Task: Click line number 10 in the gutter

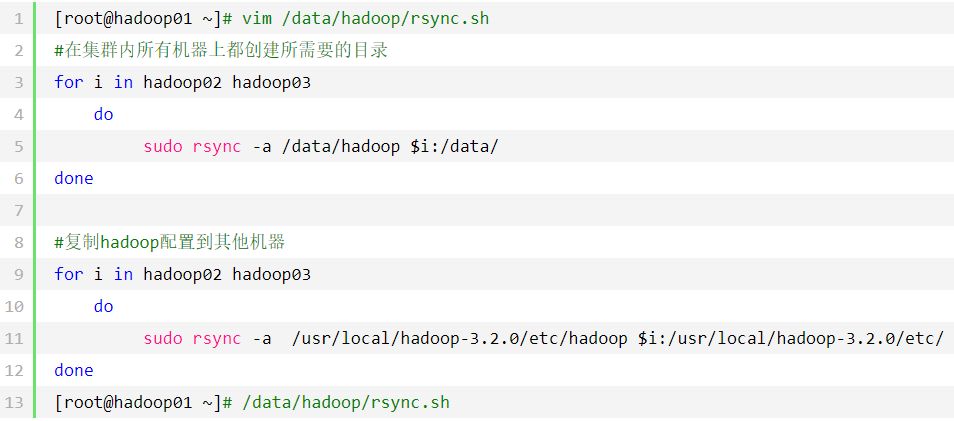Action: [x=18, y=307]
